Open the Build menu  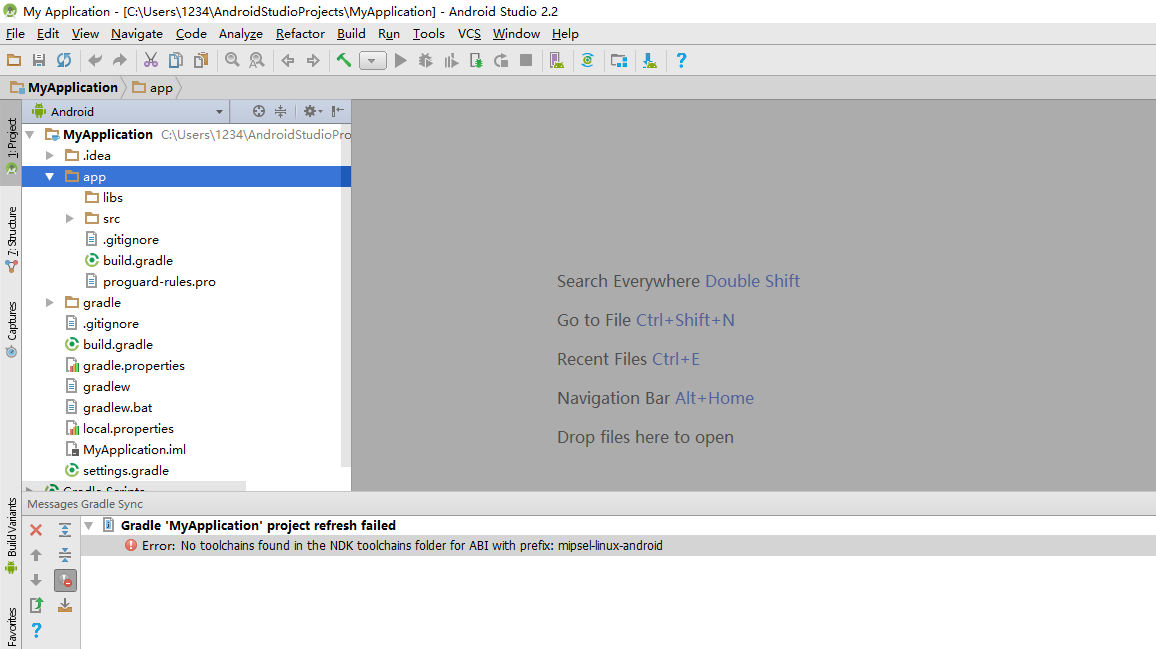tap(351, 34)
